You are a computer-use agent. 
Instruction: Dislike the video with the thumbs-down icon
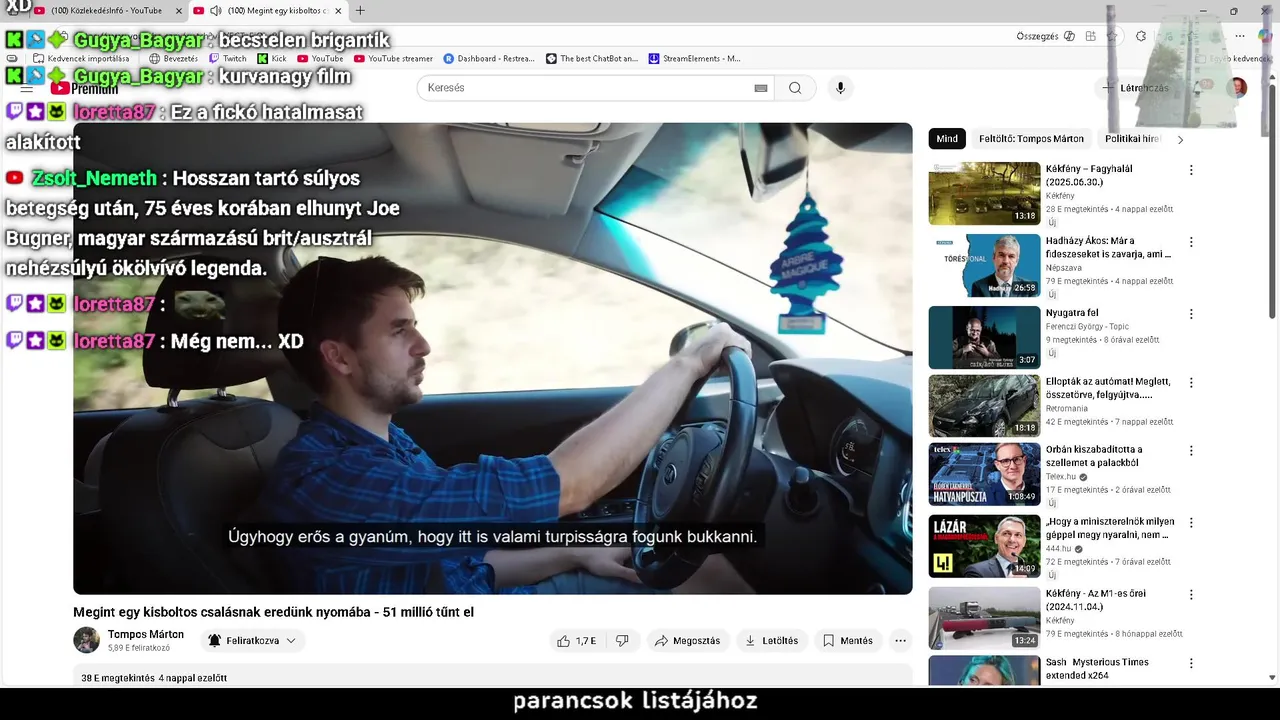click(622, 641)
